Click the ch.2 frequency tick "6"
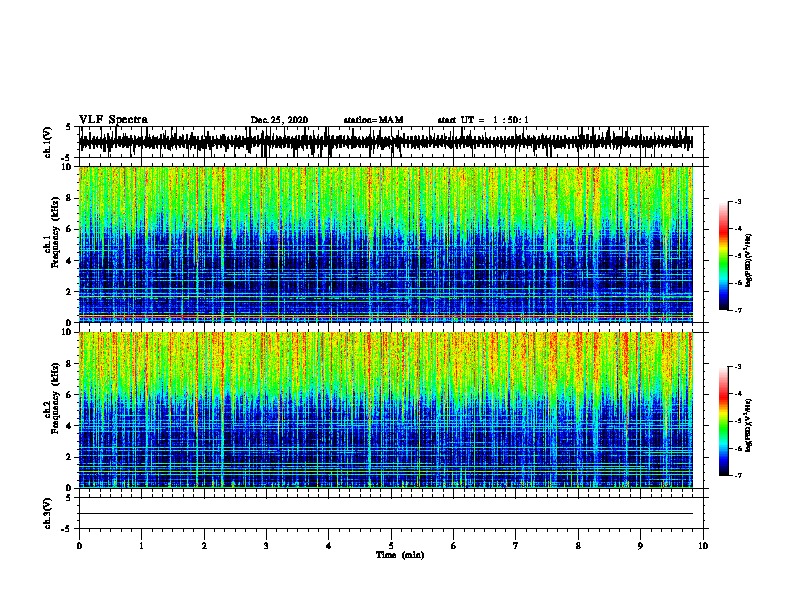Viewport: 792px width, 612px height. coord(71,395)
